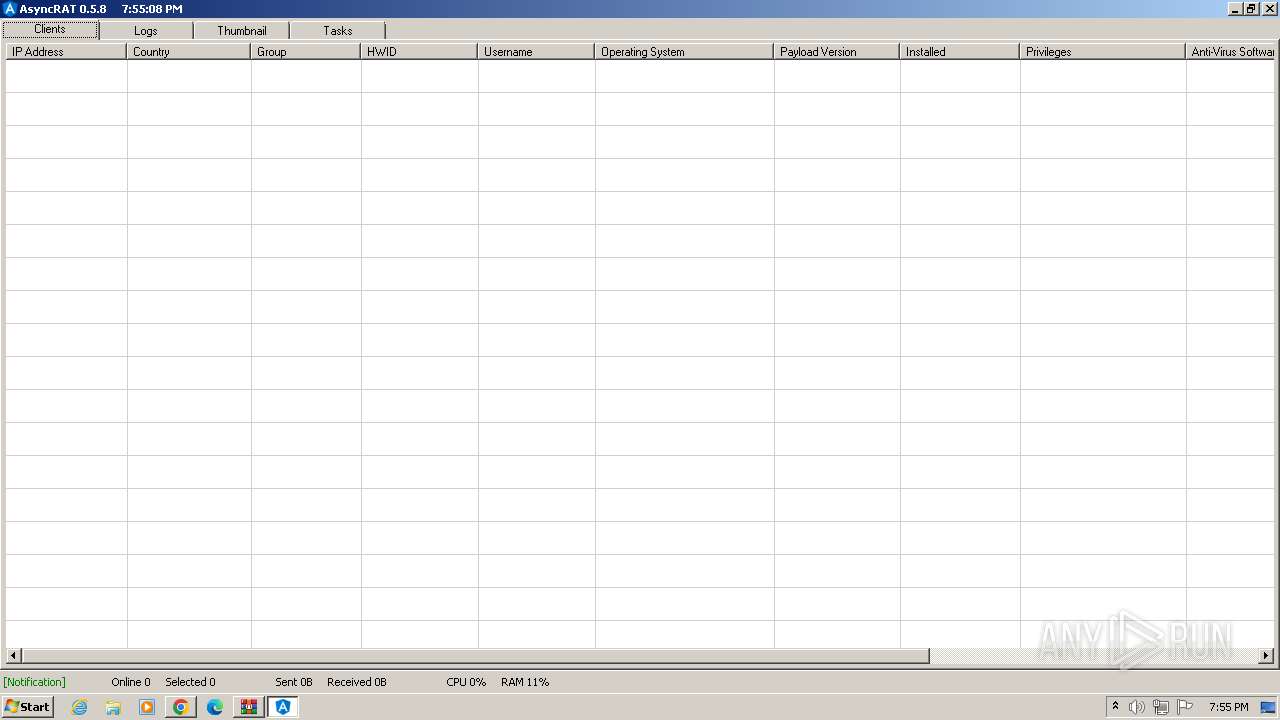This screenshot has width=1280, height=720.
Task: Click the Online 0 status text
Action: pos(131,682)
